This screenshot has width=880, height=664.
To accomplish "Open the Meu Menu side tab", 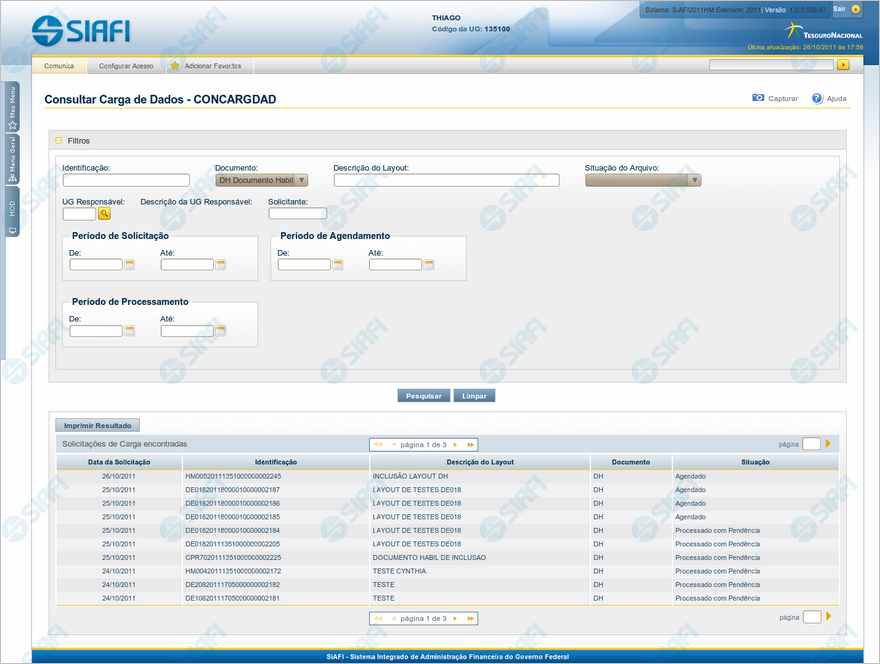I will (12, 108).
